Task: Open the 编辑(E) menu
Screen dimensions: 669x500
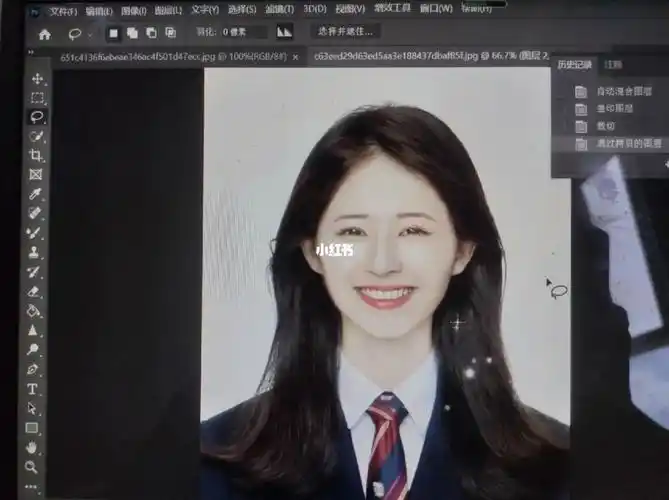Action: pyautogui.click(x=99, y=11)
